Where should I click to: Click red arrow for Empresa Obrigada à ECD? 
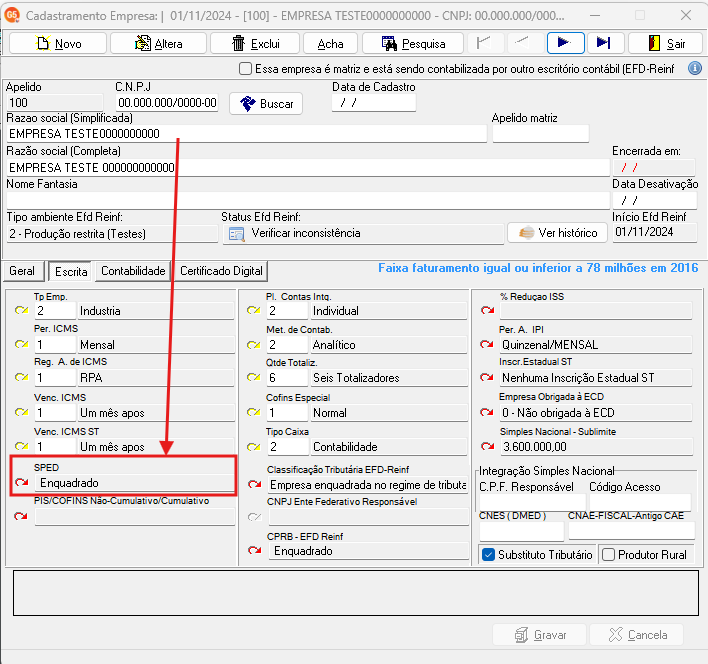(487, 412)
